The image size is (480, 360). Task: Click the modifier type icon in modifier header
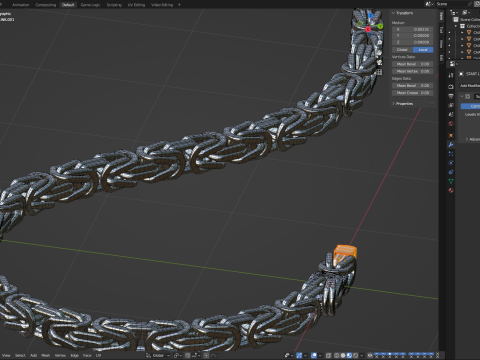point(468,96)
